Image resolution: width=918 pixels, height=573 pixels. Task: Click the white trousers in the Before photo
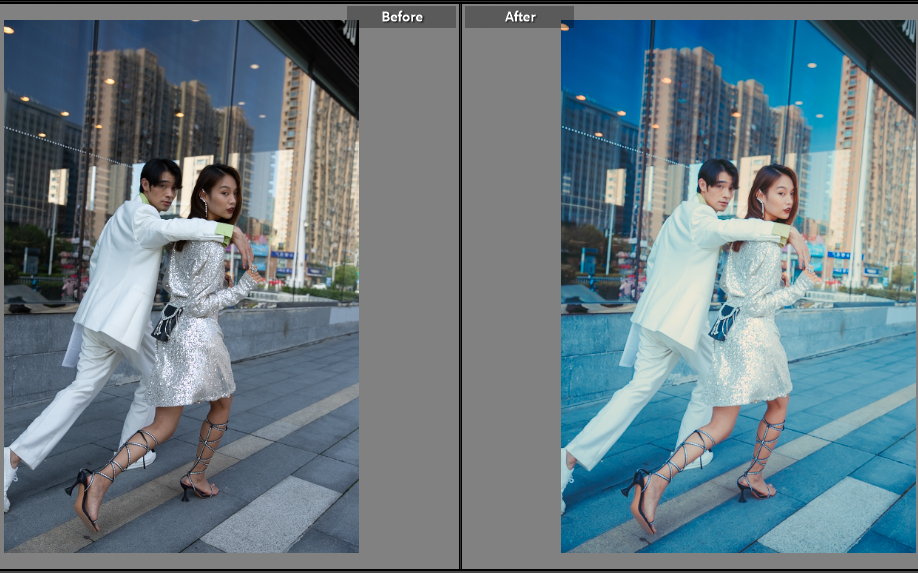coord(80,390)
